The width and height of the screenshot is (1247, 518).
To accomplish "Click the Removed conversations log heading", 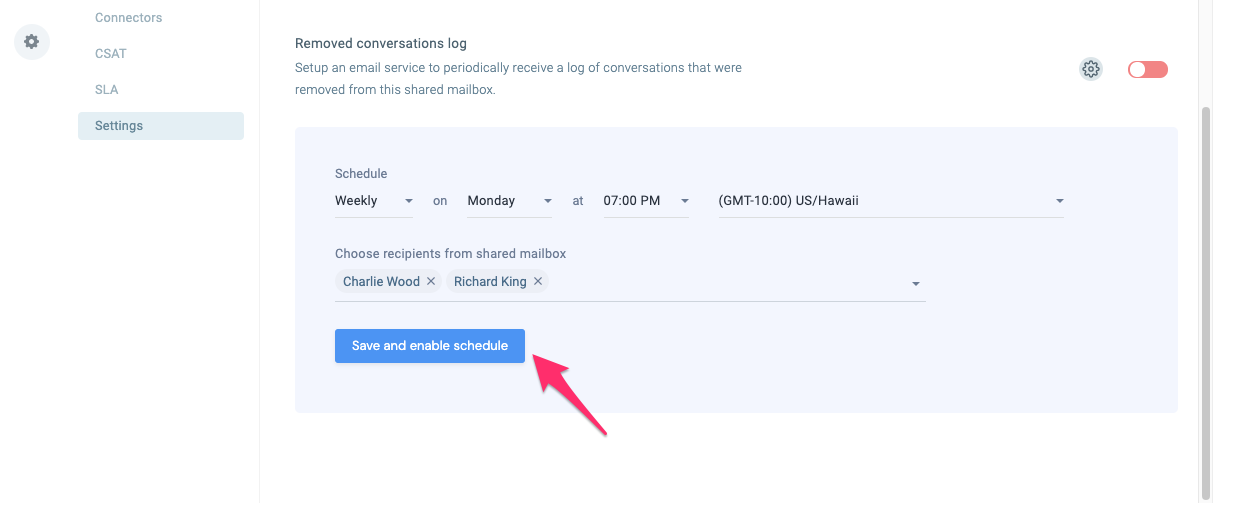I will [x=381, y=44].
